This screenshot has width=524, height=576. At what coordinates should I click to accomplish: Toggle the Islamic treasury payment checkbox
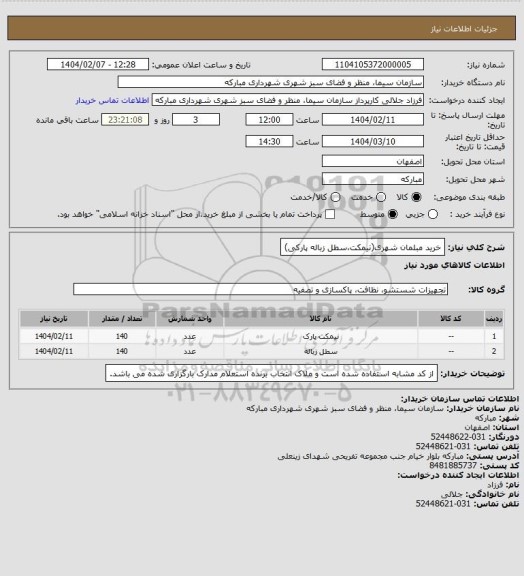[330, 215]
